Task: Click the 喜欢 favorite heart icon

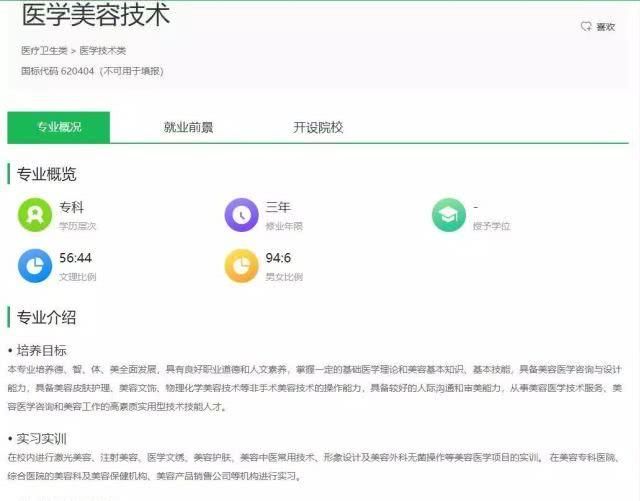Action: click(586, 27)
